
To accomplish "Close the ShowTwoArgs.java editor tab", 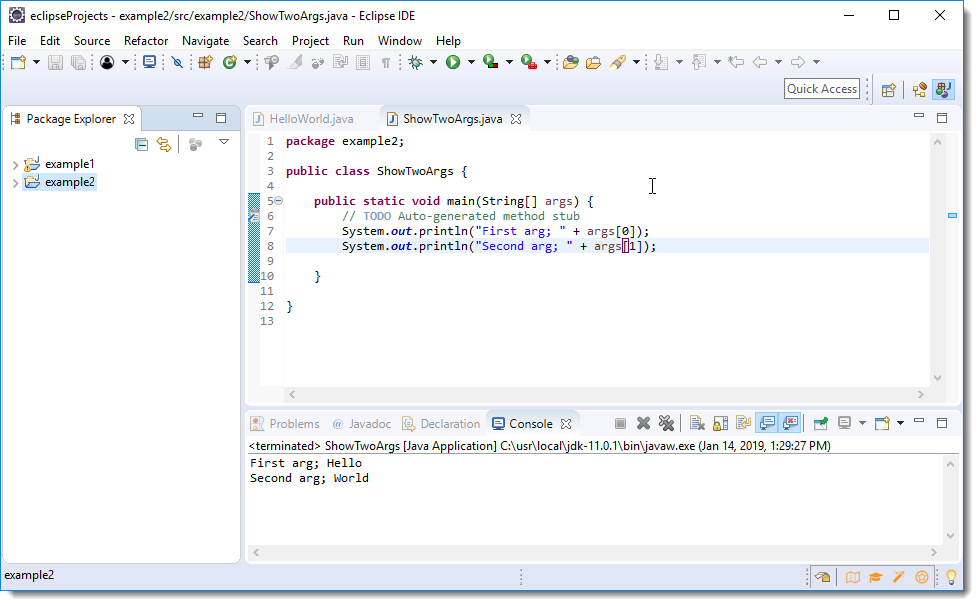I will click(x=516, y=119).
